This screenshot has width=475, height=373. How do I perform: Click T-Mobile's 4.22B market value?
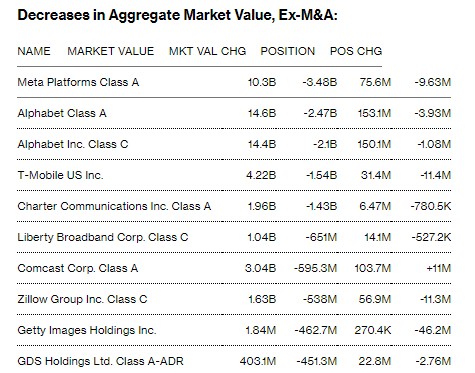261,175
